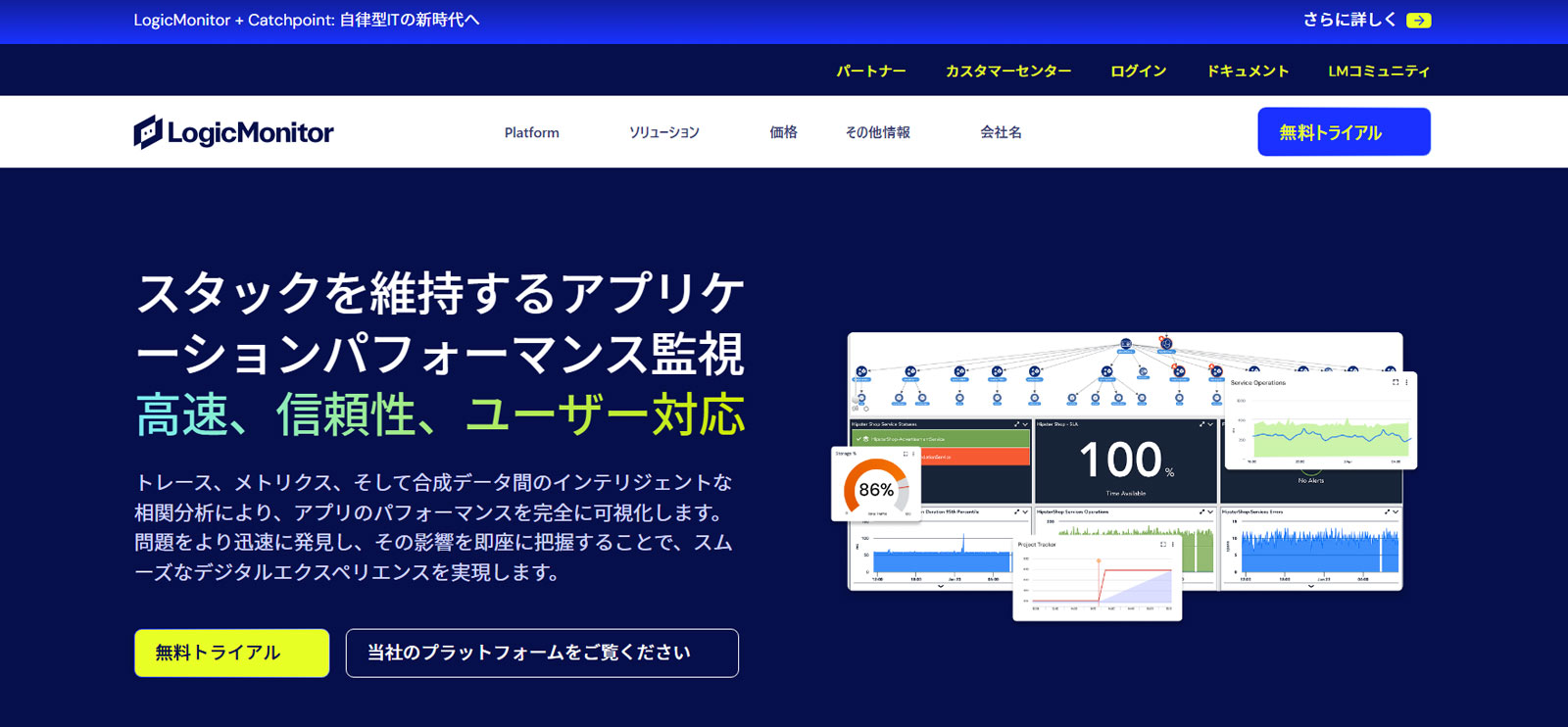This screenshot has width=1568, height=727.
Task: Click the LogicMonitor + Catchpoint banner text
Action: tap(307, 20)
